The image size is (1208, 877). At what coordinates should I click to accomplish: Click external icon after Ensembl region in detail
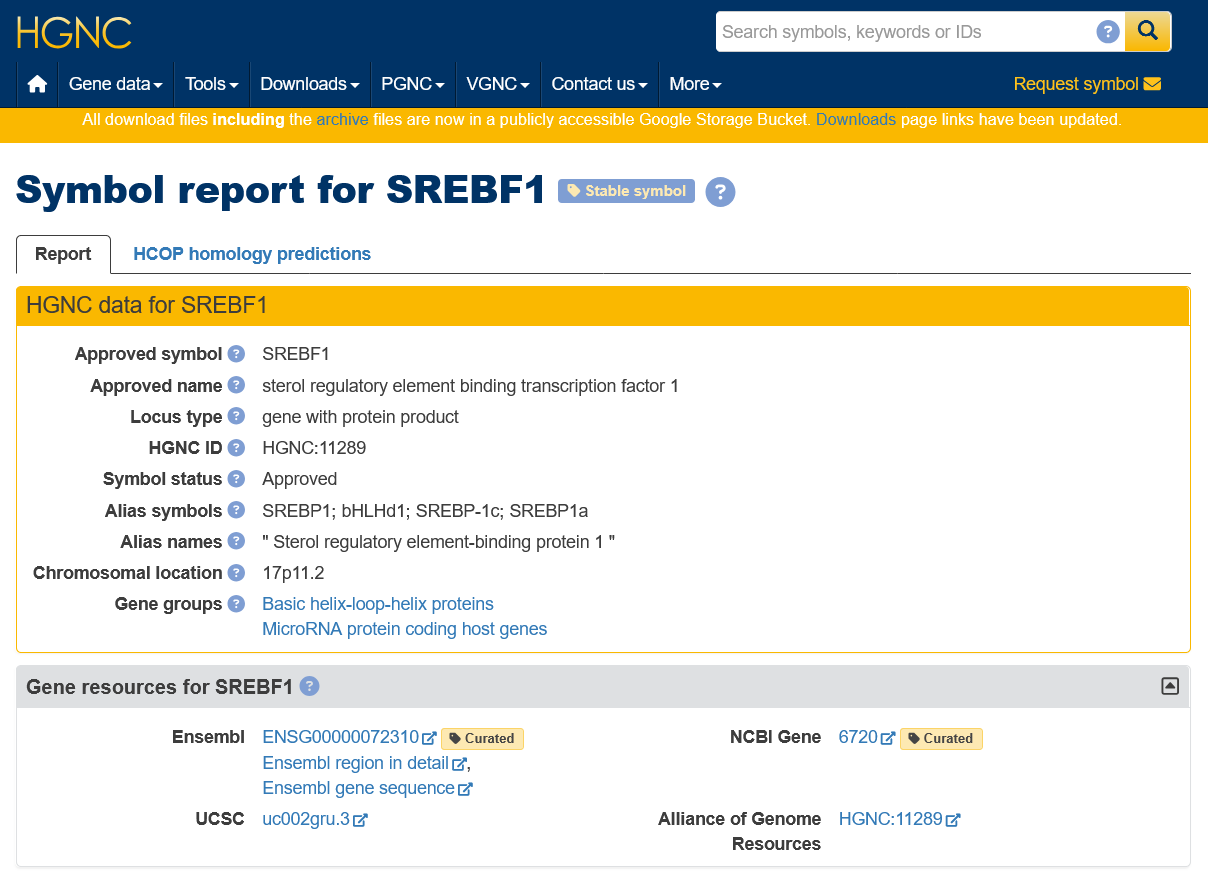click(x=459, y=764)
